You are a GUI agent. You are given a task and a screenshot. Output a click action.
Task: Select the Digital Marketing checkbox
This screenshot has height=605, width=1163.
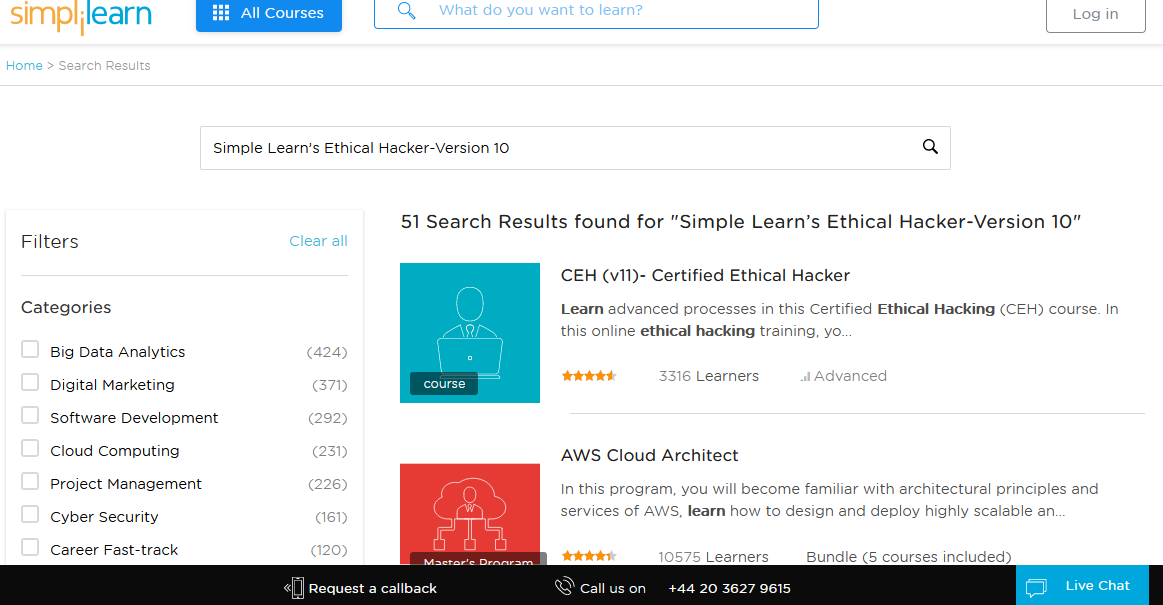tap(30, 383)
